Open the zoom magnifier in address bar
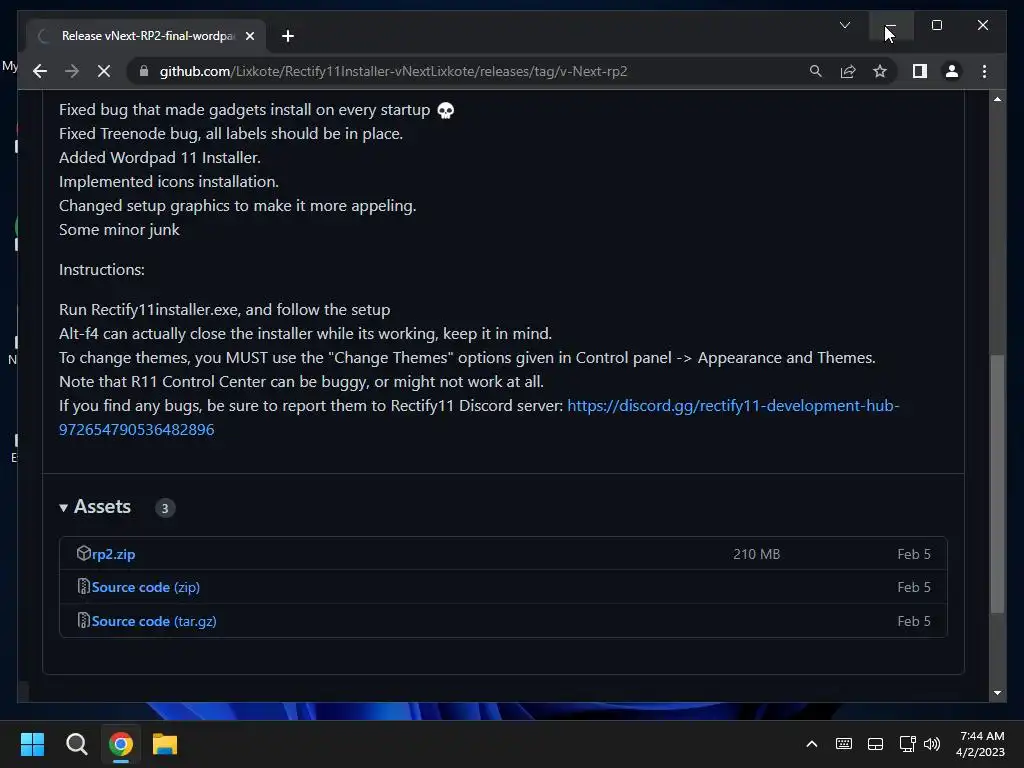Image resolution: width=1024 pixels, height=768 pixels. [x=816, y=71]
